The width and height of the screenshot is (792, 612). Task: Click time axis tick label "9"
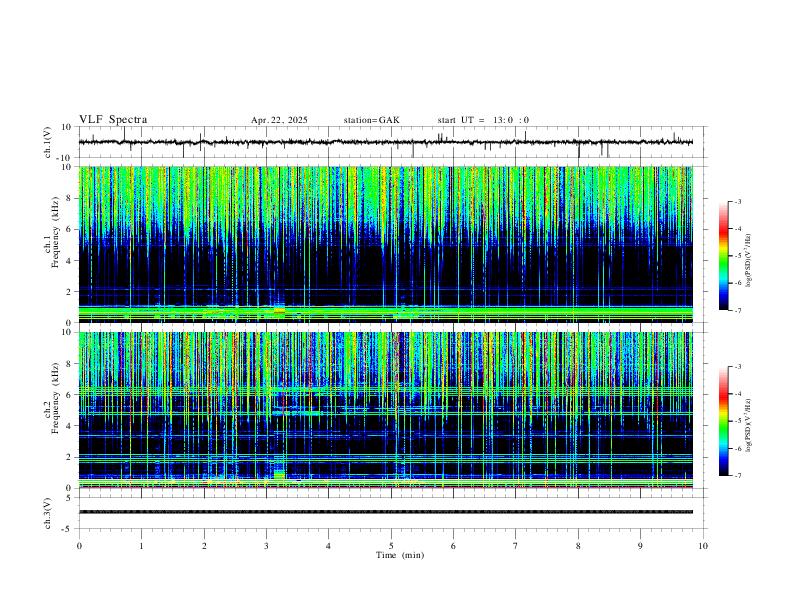[x=640, y=546]
